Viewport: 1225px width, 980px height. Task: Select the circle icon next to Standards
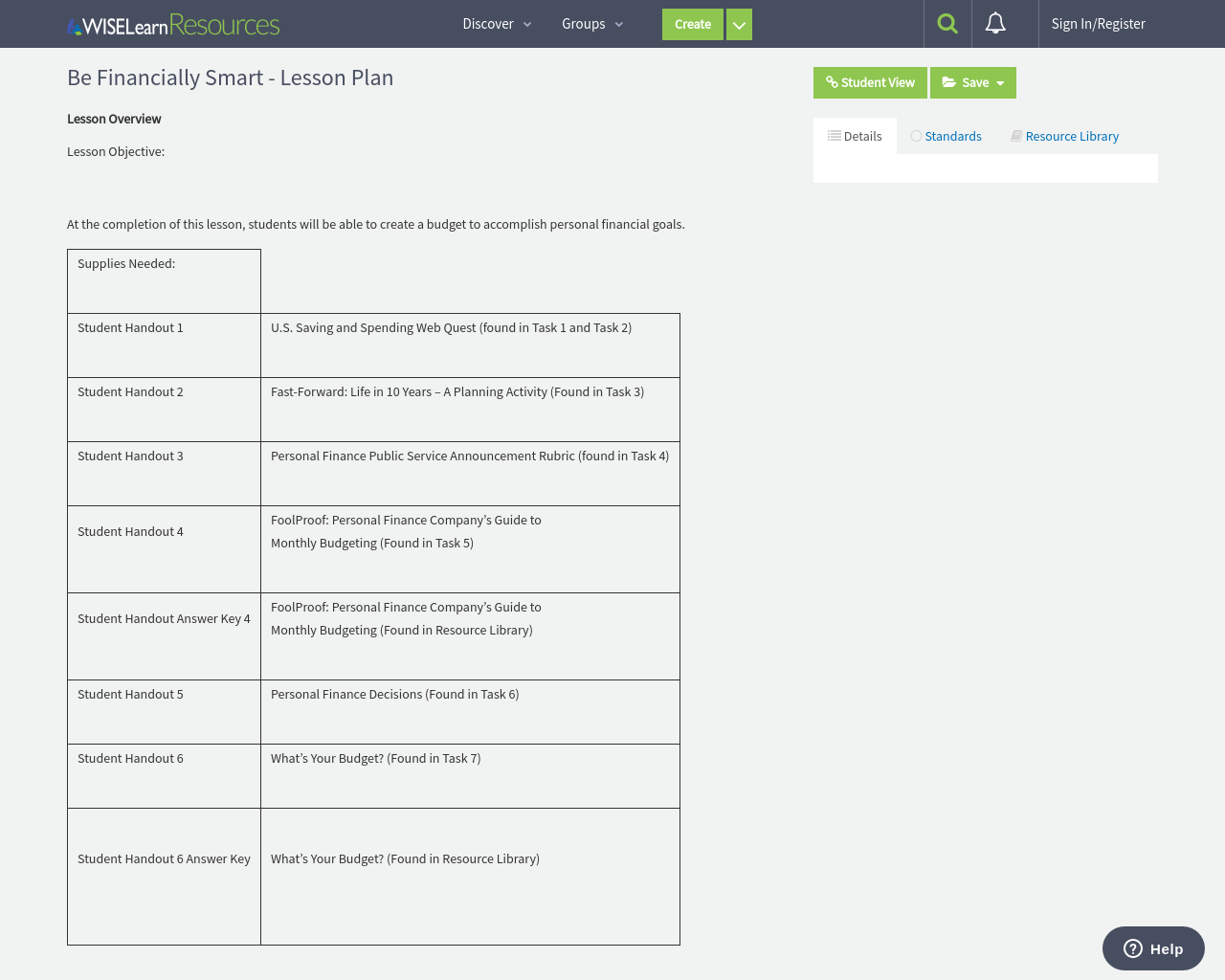(915, 136)
